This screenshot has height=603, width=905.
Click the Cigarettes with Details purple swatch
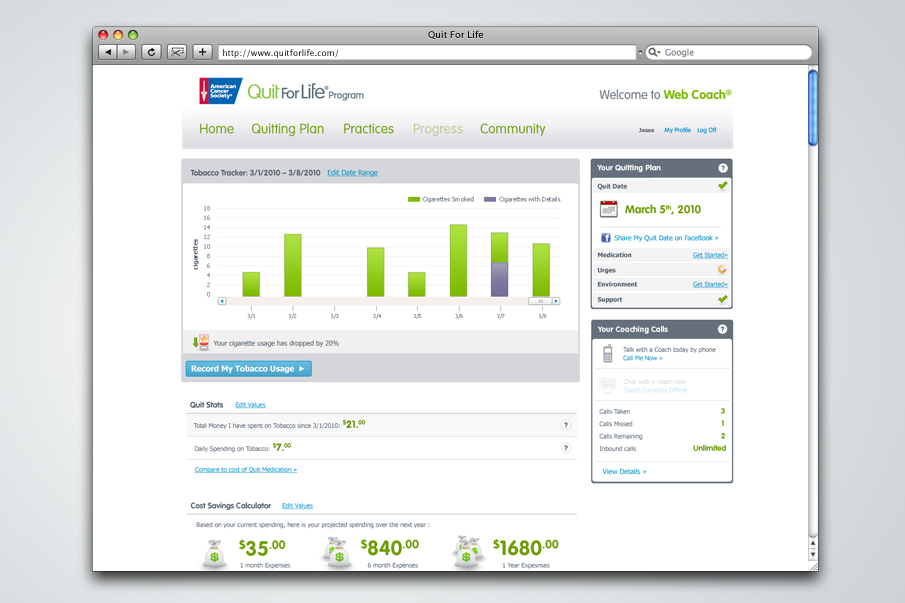(x=490, y=200)
